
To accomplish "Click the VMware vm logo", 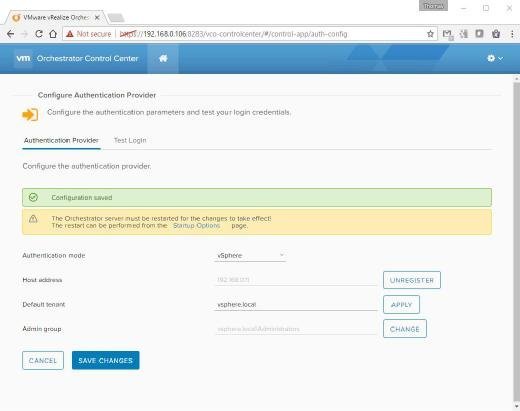I will pos(23,58).
